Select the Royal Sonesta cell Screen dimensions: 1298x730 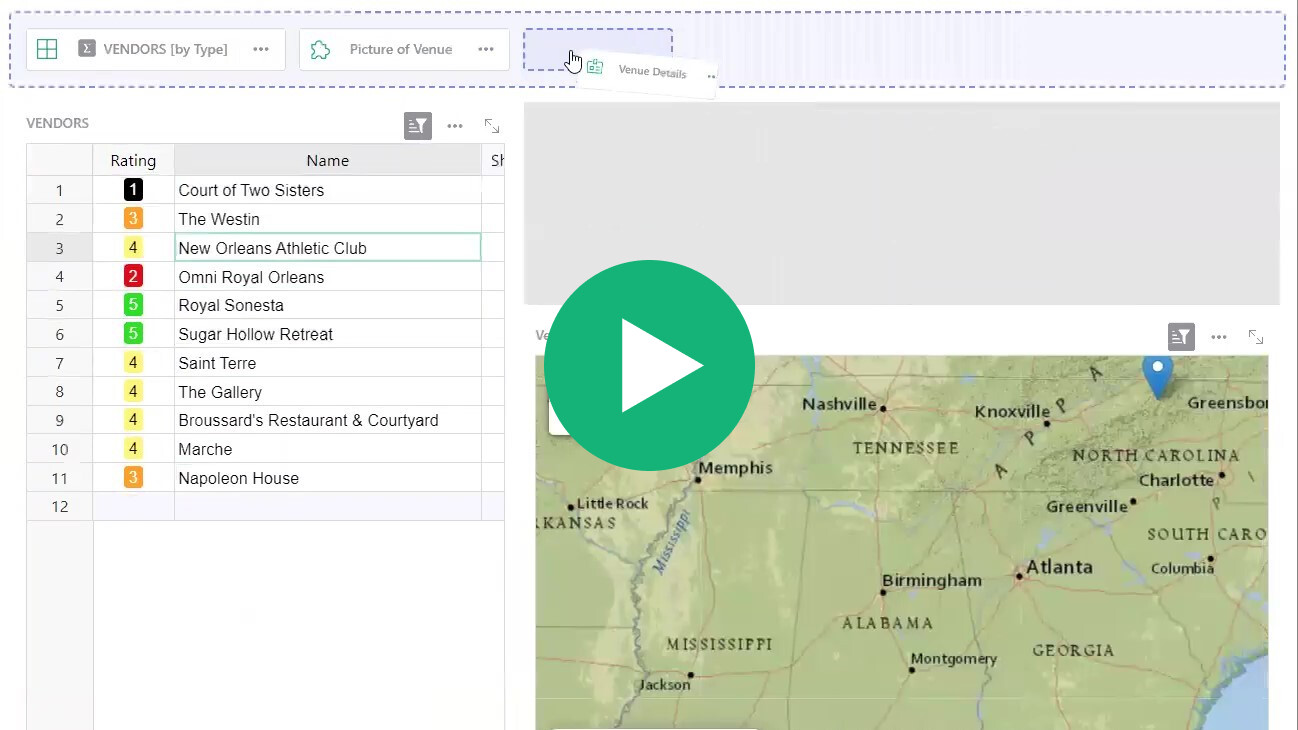coord(328,305)
